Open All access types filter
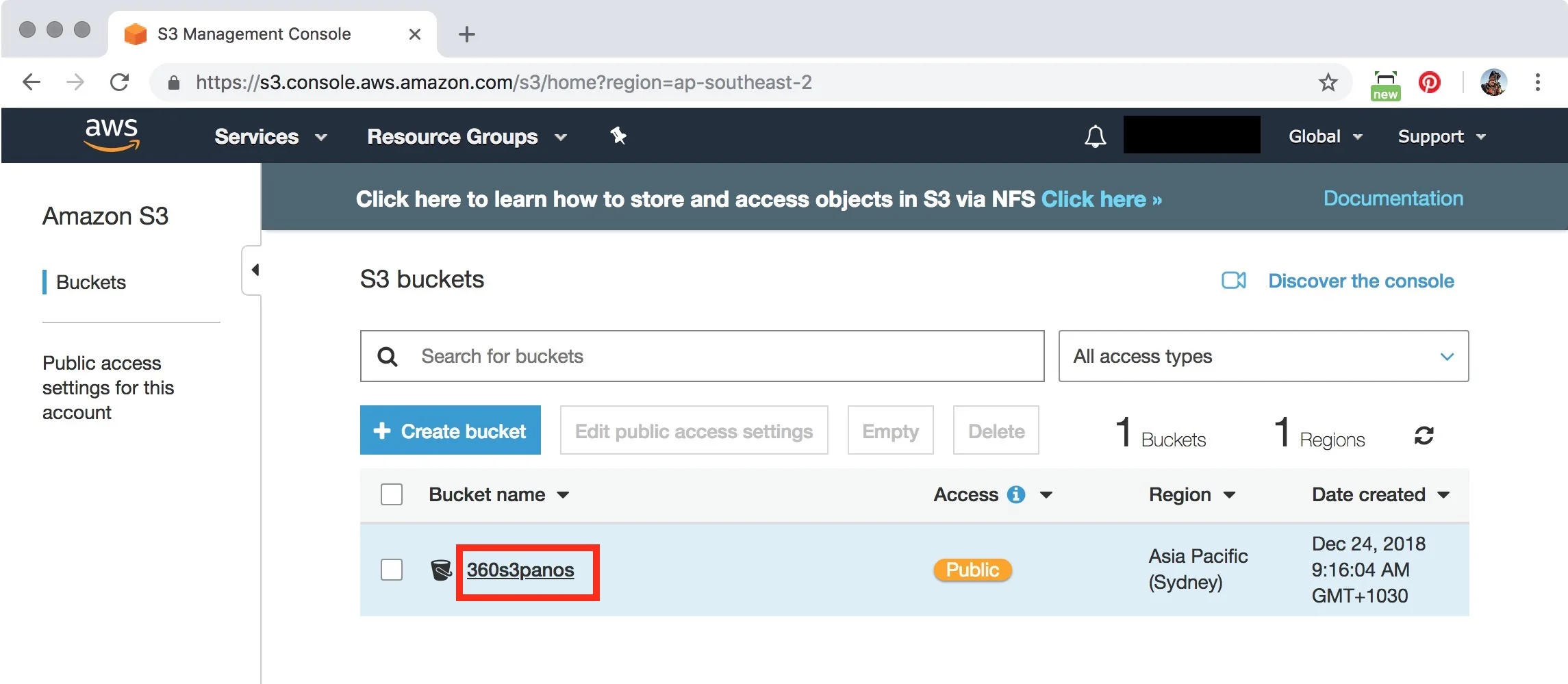 point(1263,356)
